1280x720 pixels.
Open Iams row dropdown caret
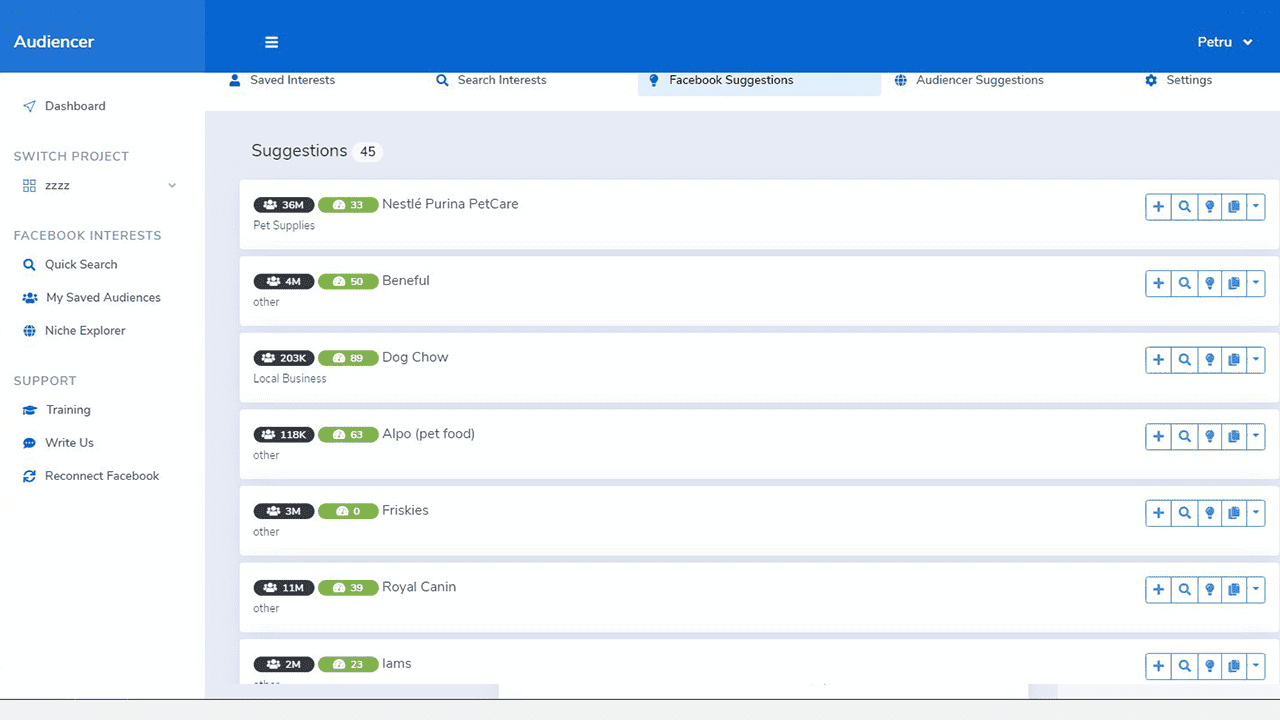[1256, 666]
